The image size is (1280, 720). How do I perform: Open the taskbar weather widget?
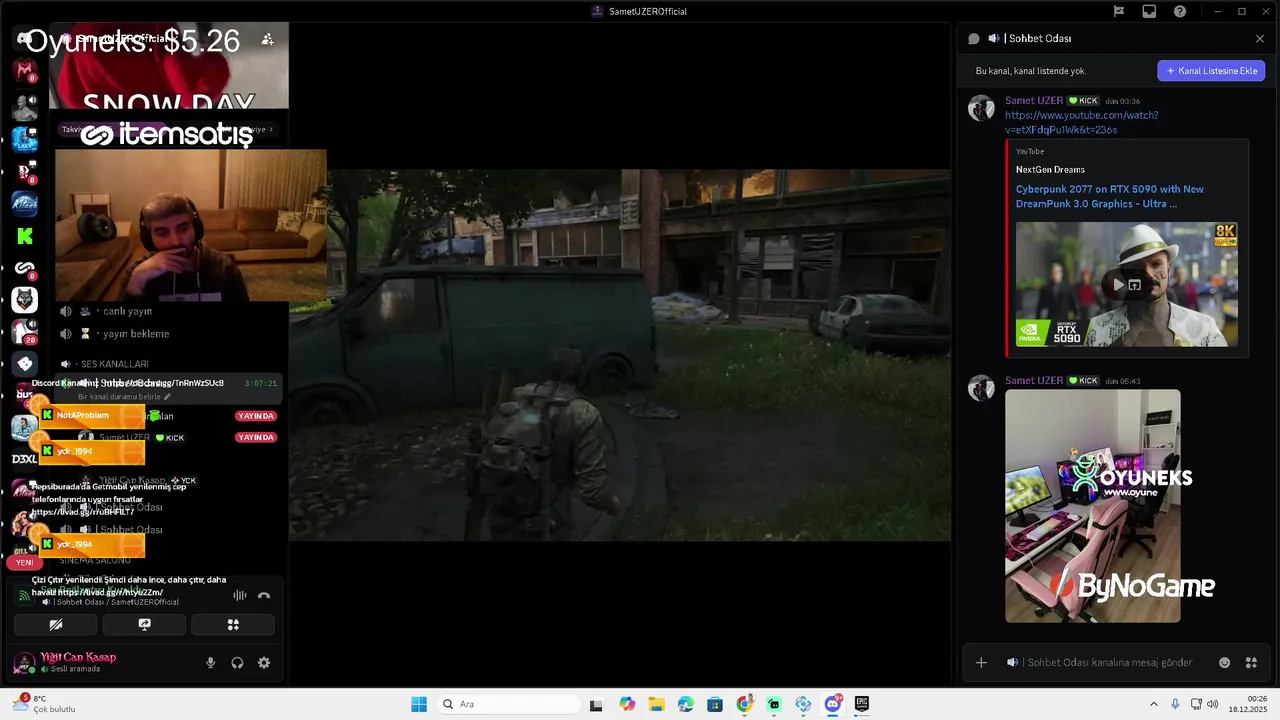click(x=45, y=704)
